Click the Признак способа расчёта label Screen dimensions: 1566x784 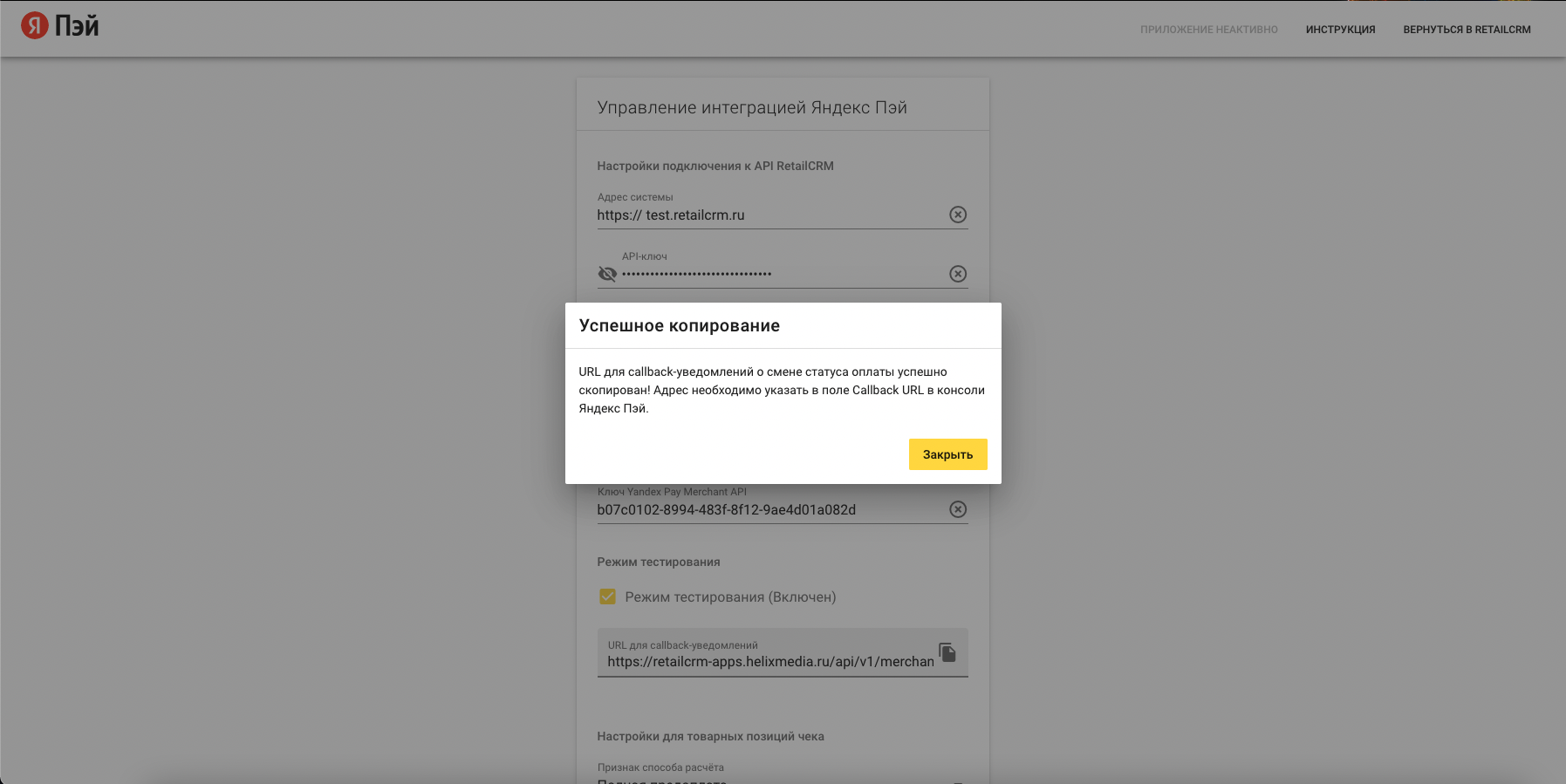(x=660, y=767)
